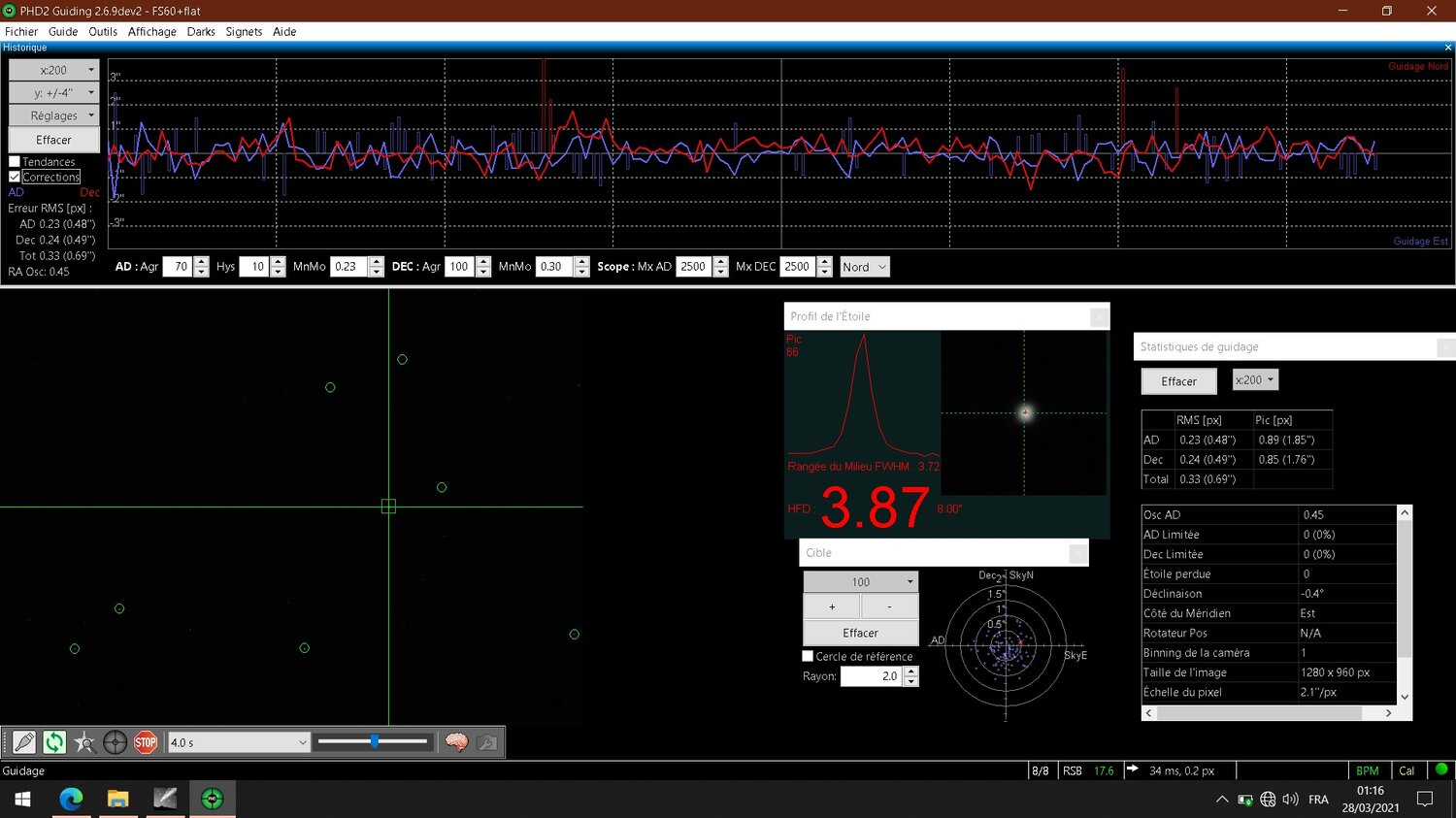This screenshot has height=818, width=1456.
Task: Open the Darks menu
Action: [x=201, y=32]
